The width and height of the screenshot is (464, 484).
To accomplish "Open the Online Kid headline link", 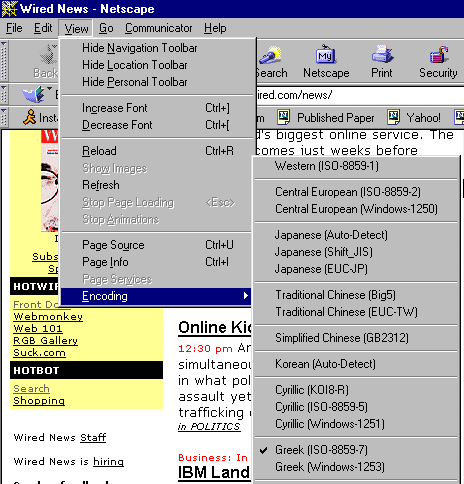I will [x=215, y=328].
